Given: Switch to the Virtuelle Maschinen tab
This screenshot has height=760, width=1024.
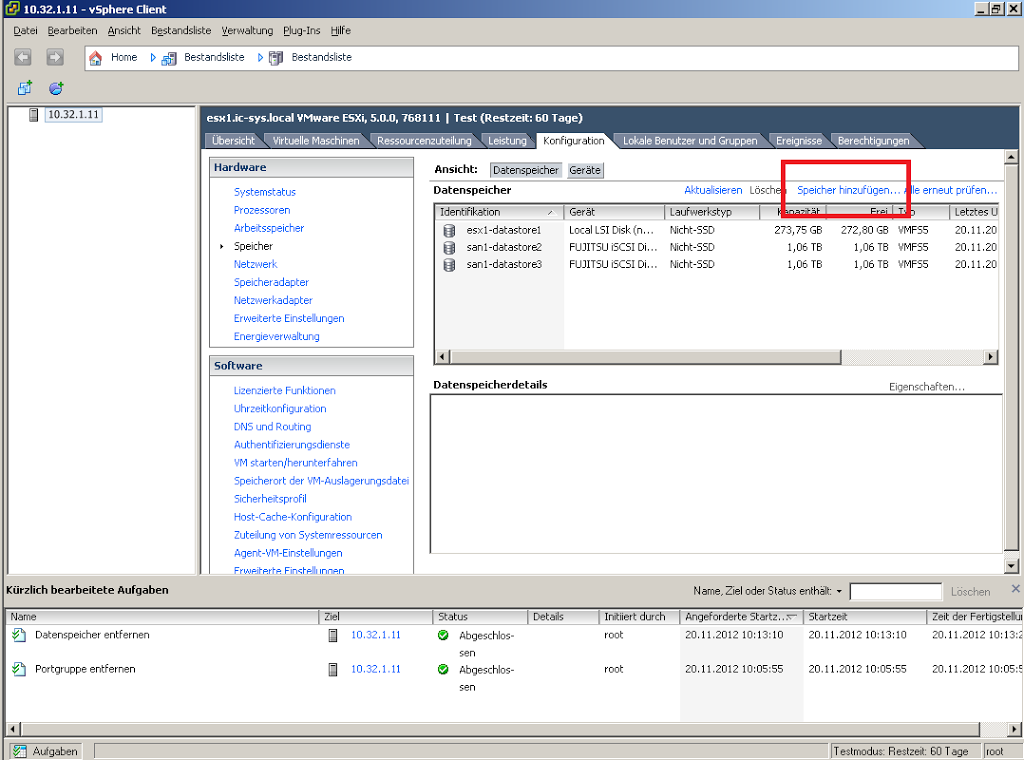Looking at the screenshot, I should pos(315,141).
